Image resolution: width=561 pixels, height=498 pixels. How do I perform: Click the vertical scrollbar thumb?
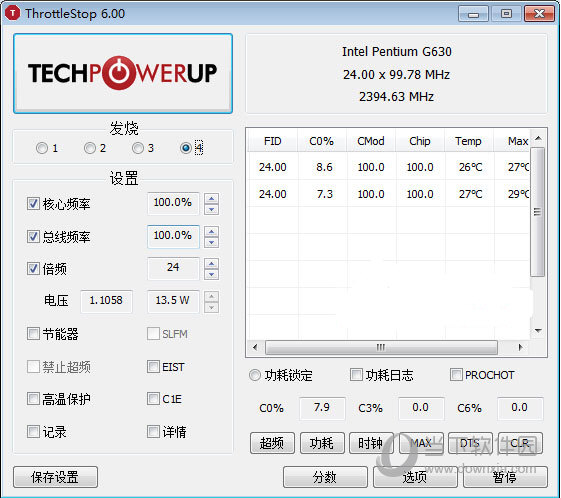[x=537, y=212]
